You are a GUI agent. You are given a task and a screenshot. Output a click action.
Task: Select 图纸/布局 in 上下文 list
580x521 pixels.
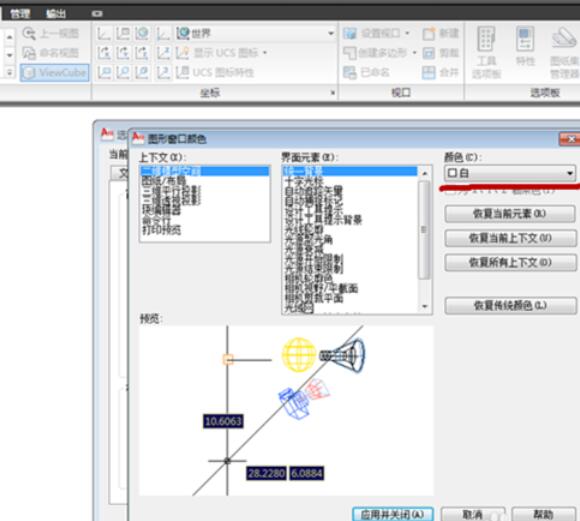point(205,181)
